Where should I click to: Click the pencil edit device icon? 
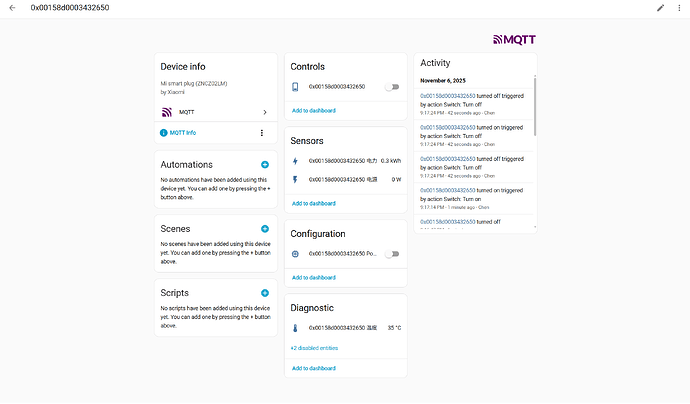660,8
